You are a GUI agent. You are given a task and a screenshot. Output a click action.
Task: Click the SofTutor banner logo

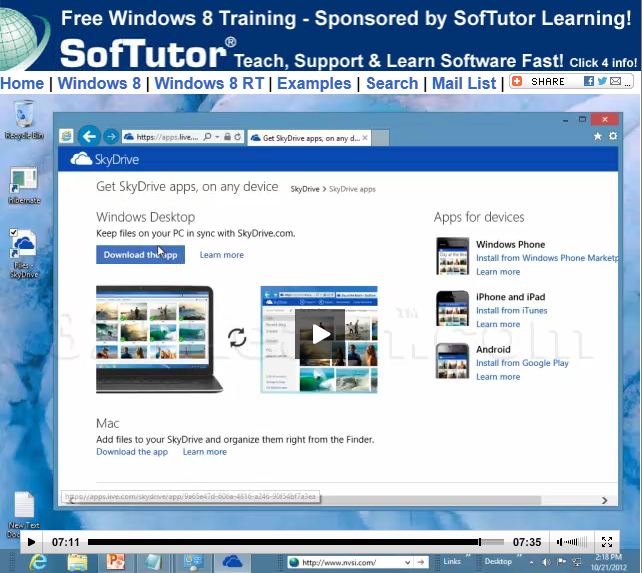pos(147,53)
